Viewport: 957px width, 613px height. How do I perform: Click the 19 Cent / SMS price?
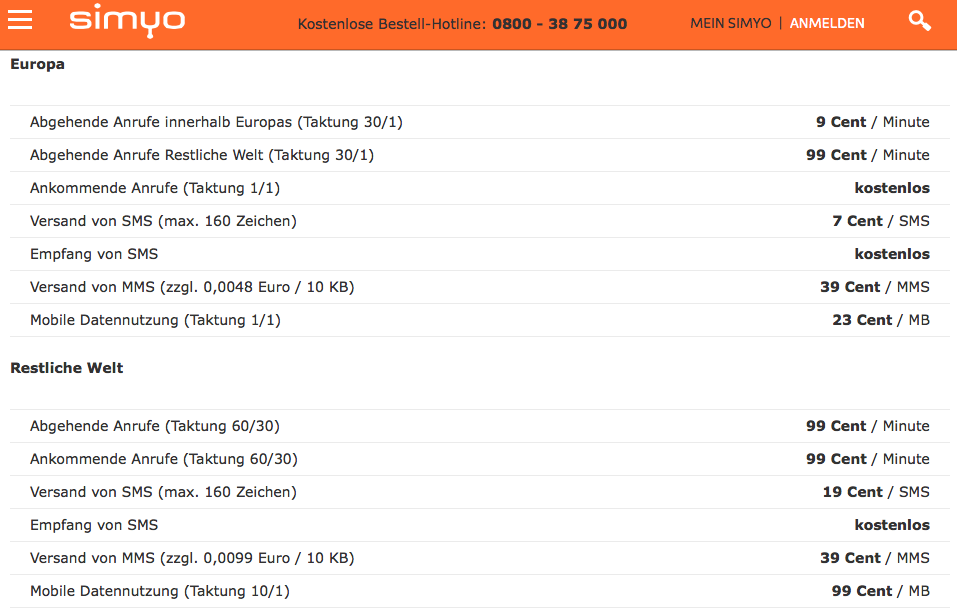click(875, 492)
